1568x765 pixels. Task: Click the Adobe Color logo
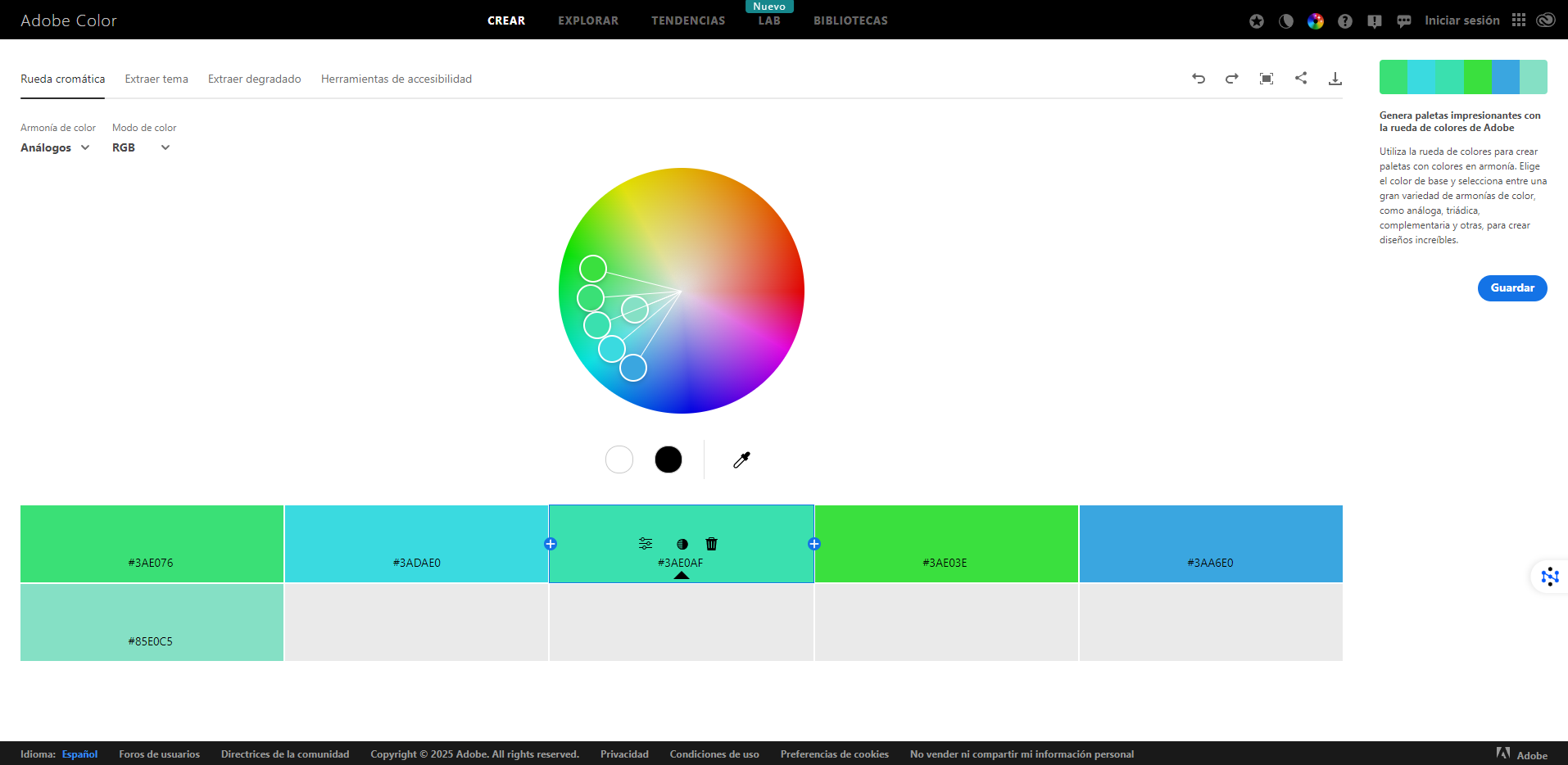(69, 20)
